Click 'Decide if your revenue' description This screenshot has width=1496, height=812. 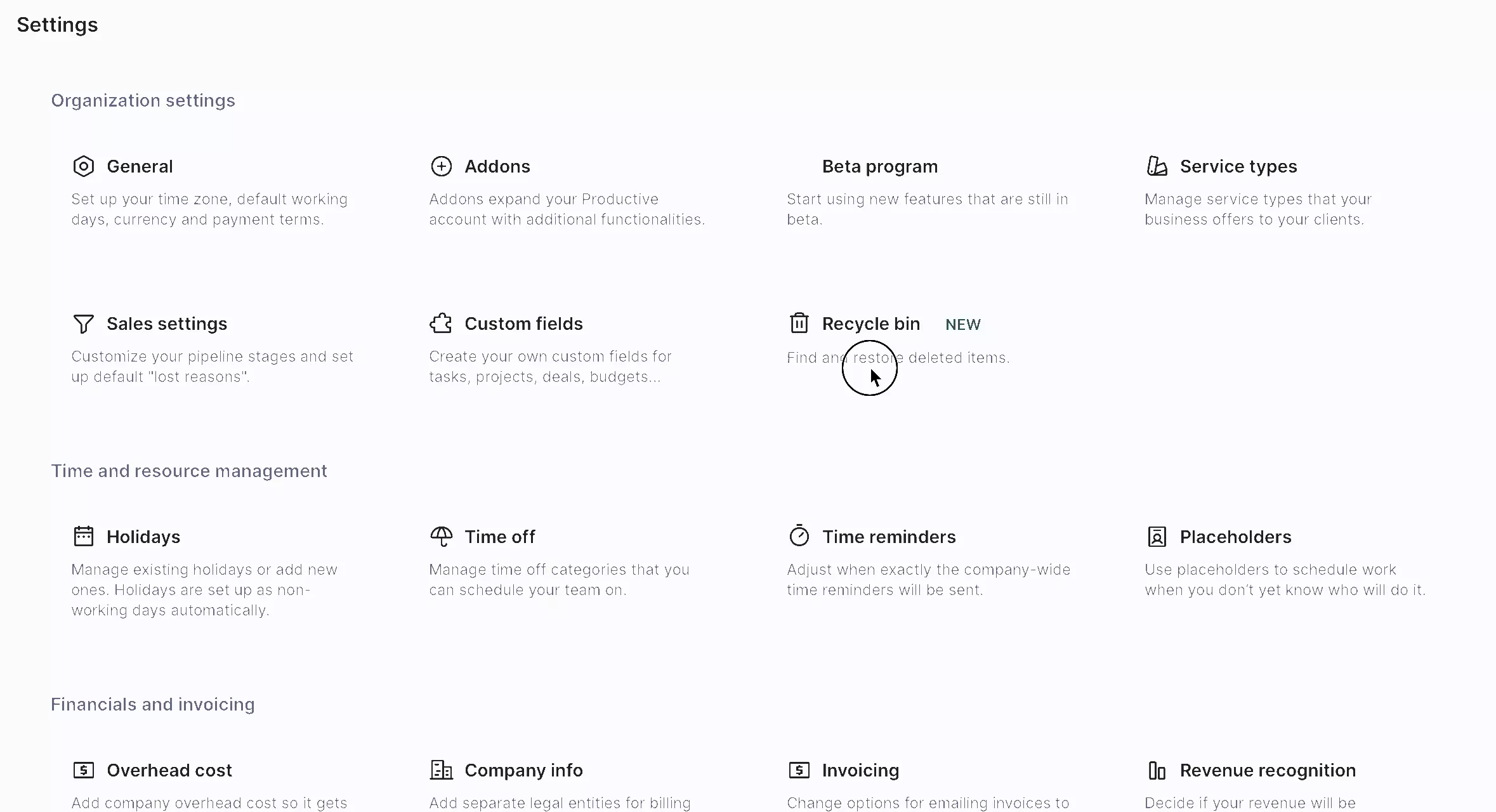click(x=1250, y=803)
